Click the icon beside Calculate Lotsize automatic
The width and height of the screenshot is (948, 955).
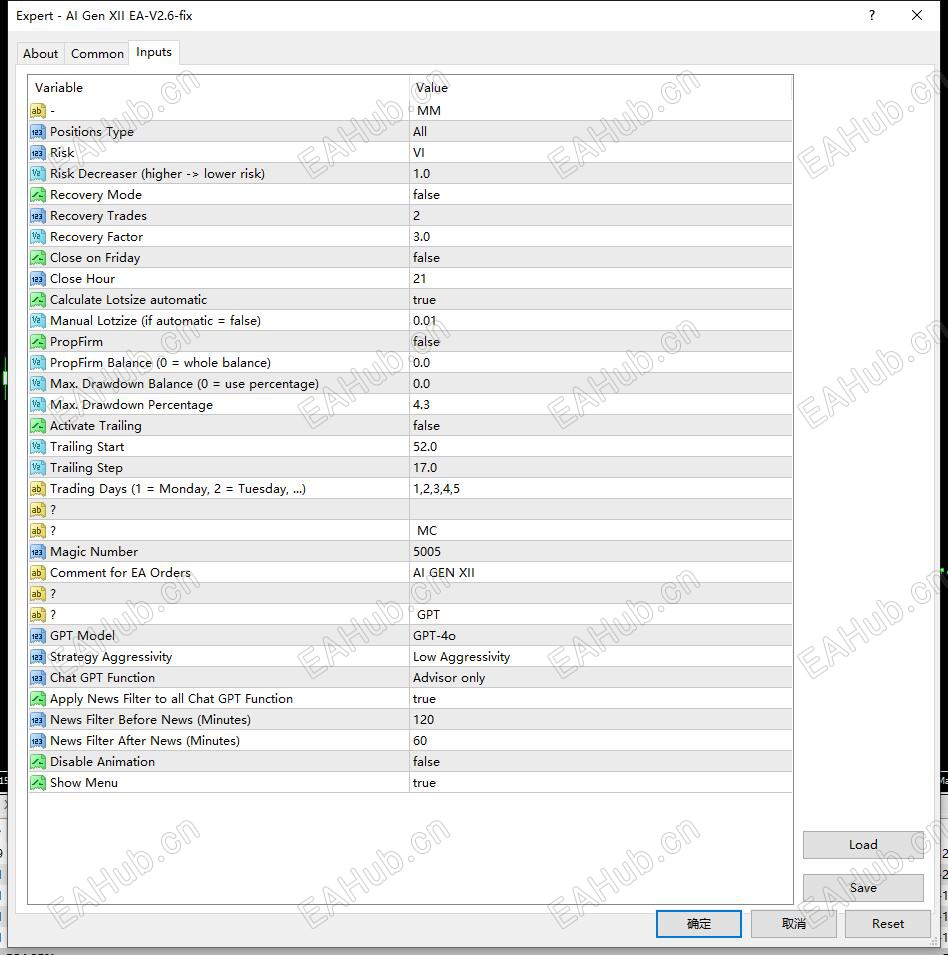38,300
